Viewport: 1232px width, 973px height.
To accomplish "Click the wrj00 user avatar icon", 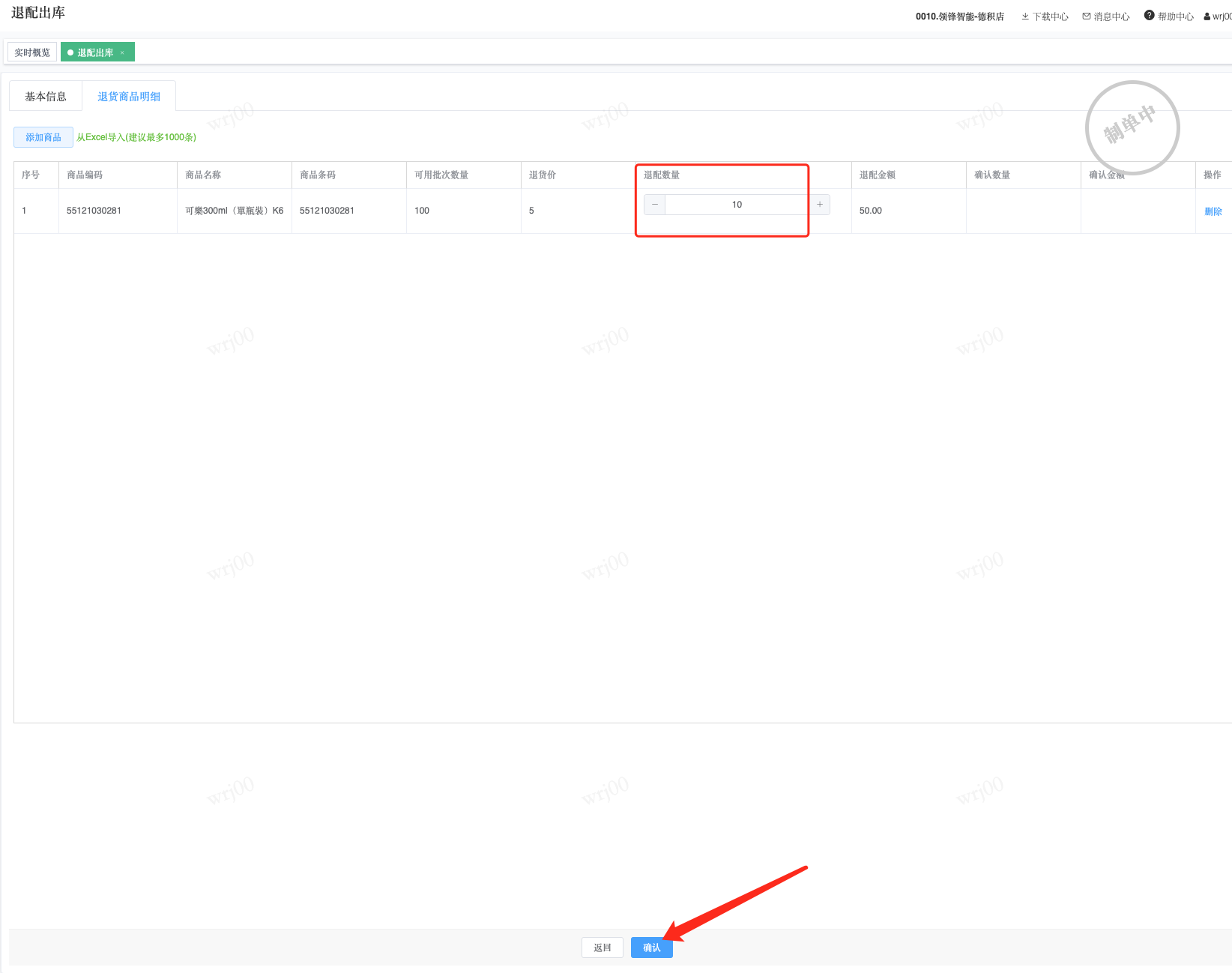I will pyautogui.click(x=1207, y=16).
